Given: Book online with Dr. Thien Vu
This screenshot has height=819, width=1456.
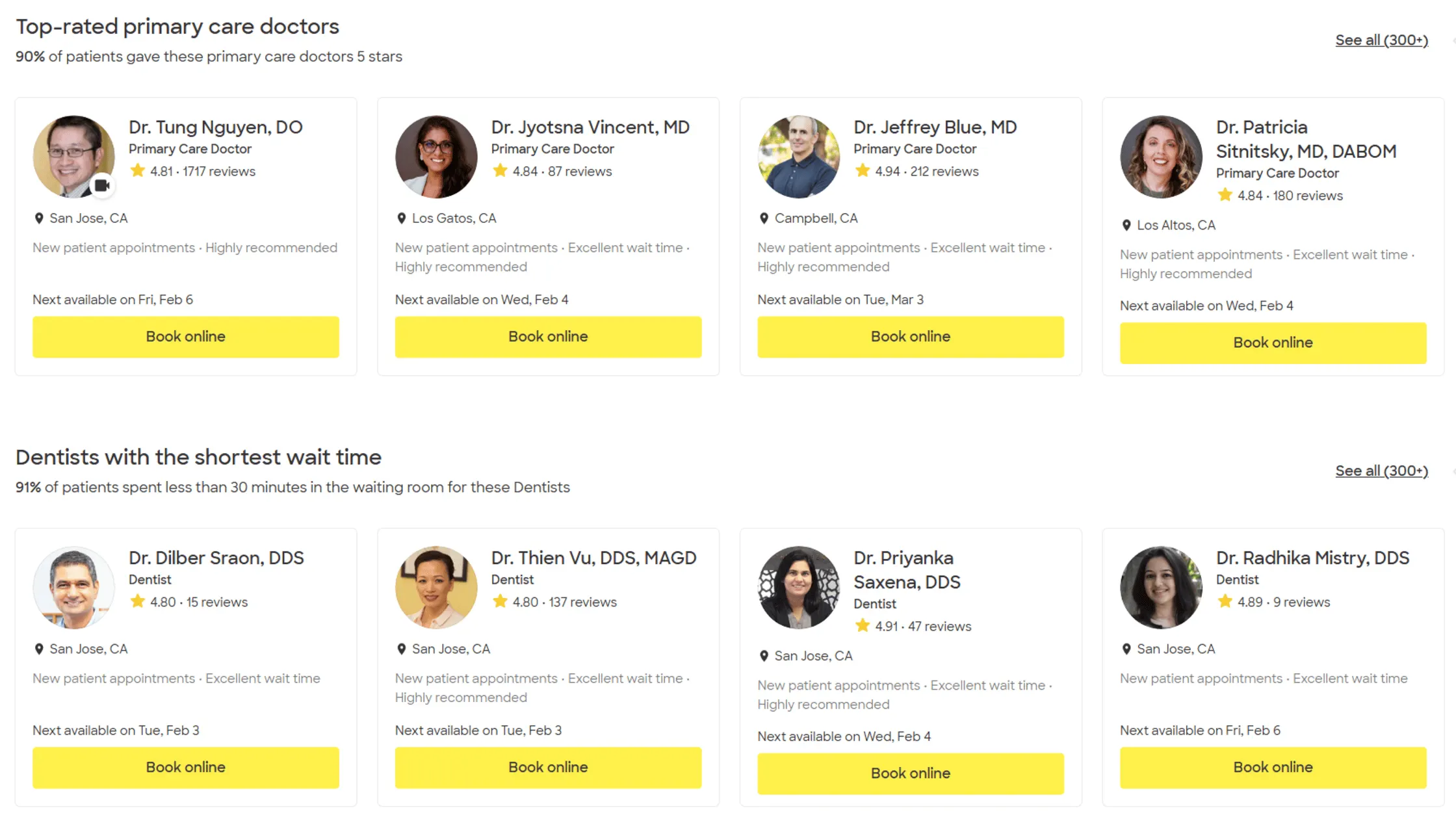Looking at the screenshot, I should [x=548, y=768].
